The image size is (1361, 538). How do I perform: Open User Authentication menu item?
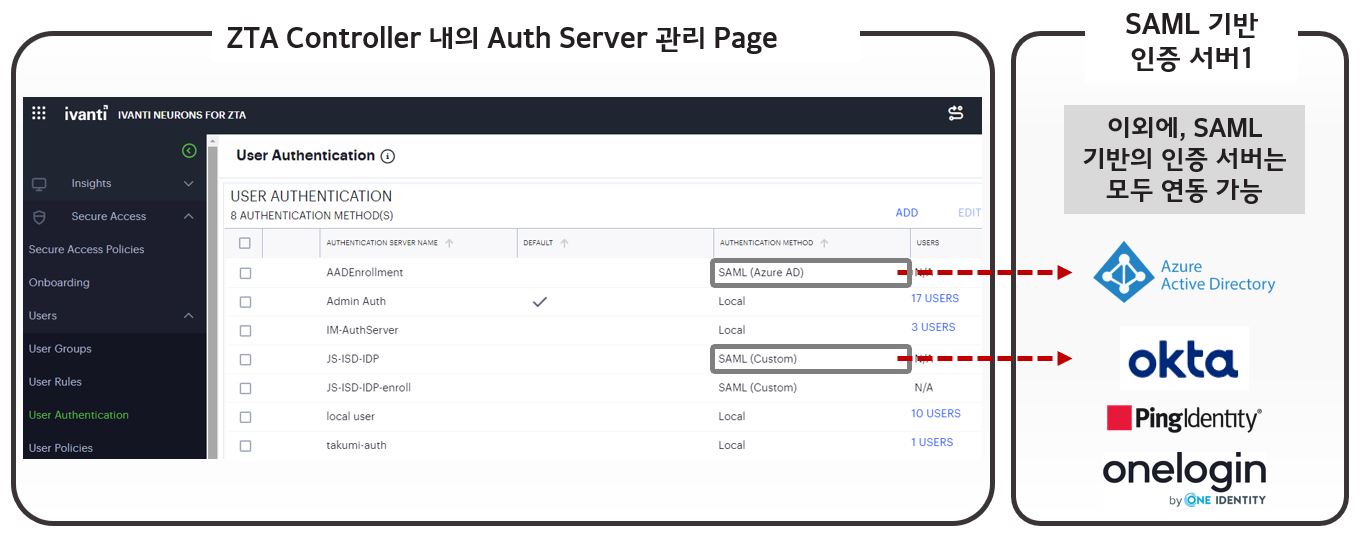click(79, 415)
